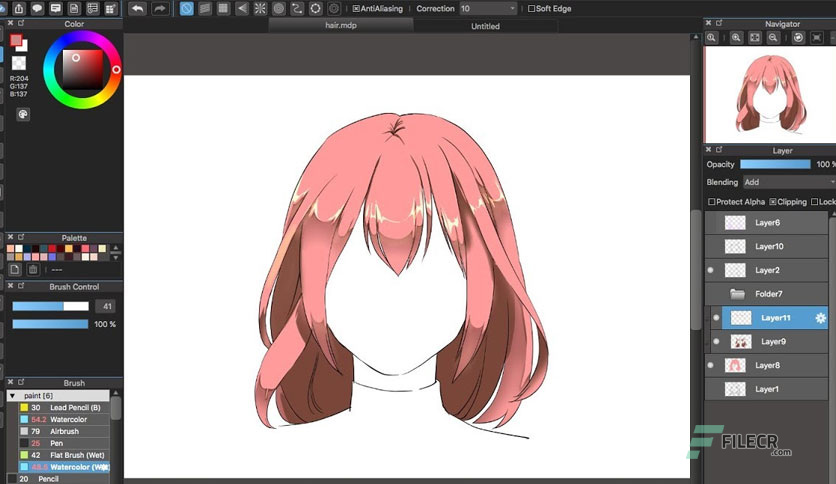Select the Watercolor 54.2 brush
This screenshot has width=836, height=484.
64,420
